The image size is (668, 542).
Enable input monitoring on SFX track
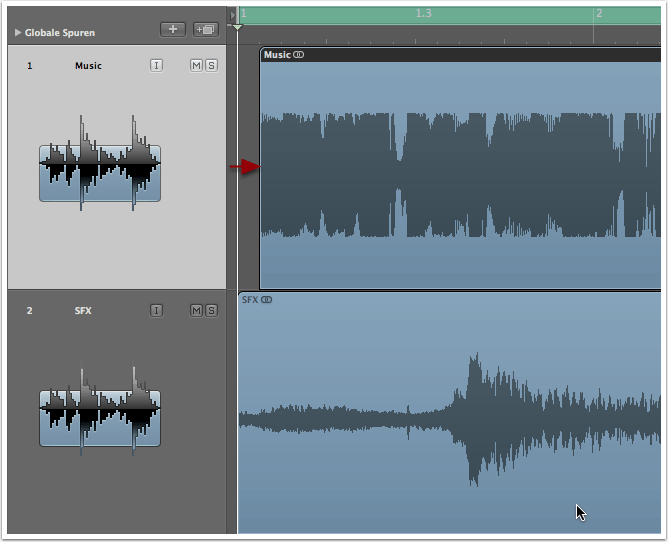point(156,310)
